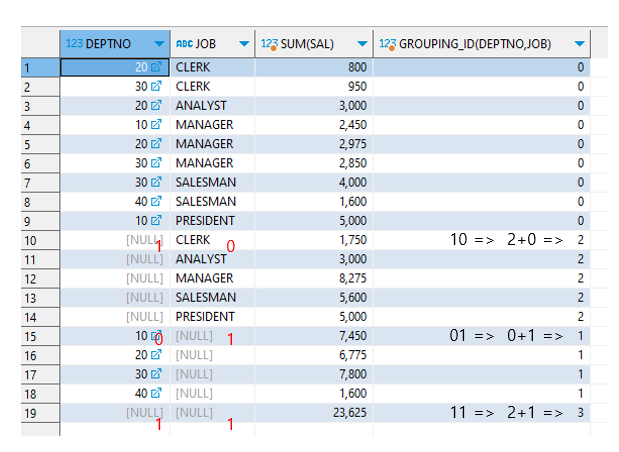Screen dimensions: 619x452
Task: Click the 2,850 SUM(SAL) cell
Action: 314,163
